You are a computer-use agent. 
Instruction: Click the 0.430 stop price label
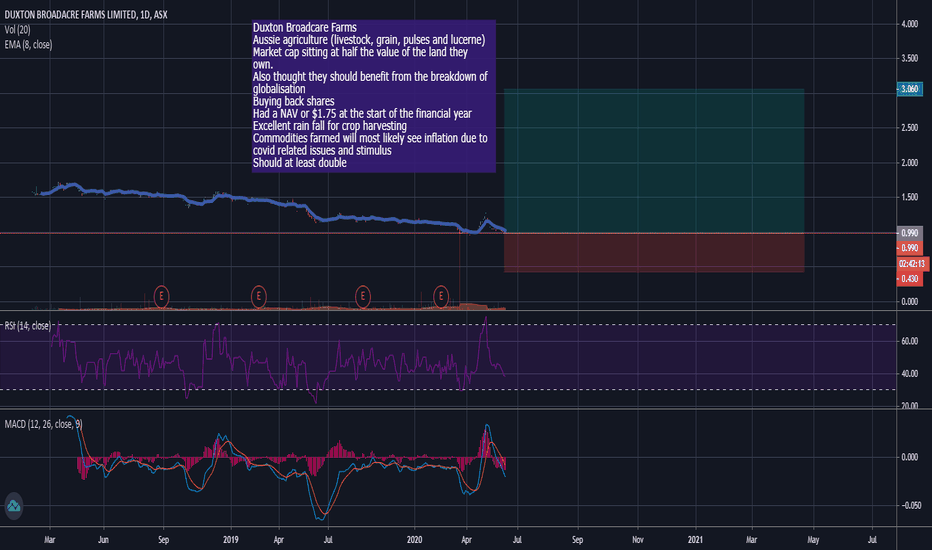point(909,279)
